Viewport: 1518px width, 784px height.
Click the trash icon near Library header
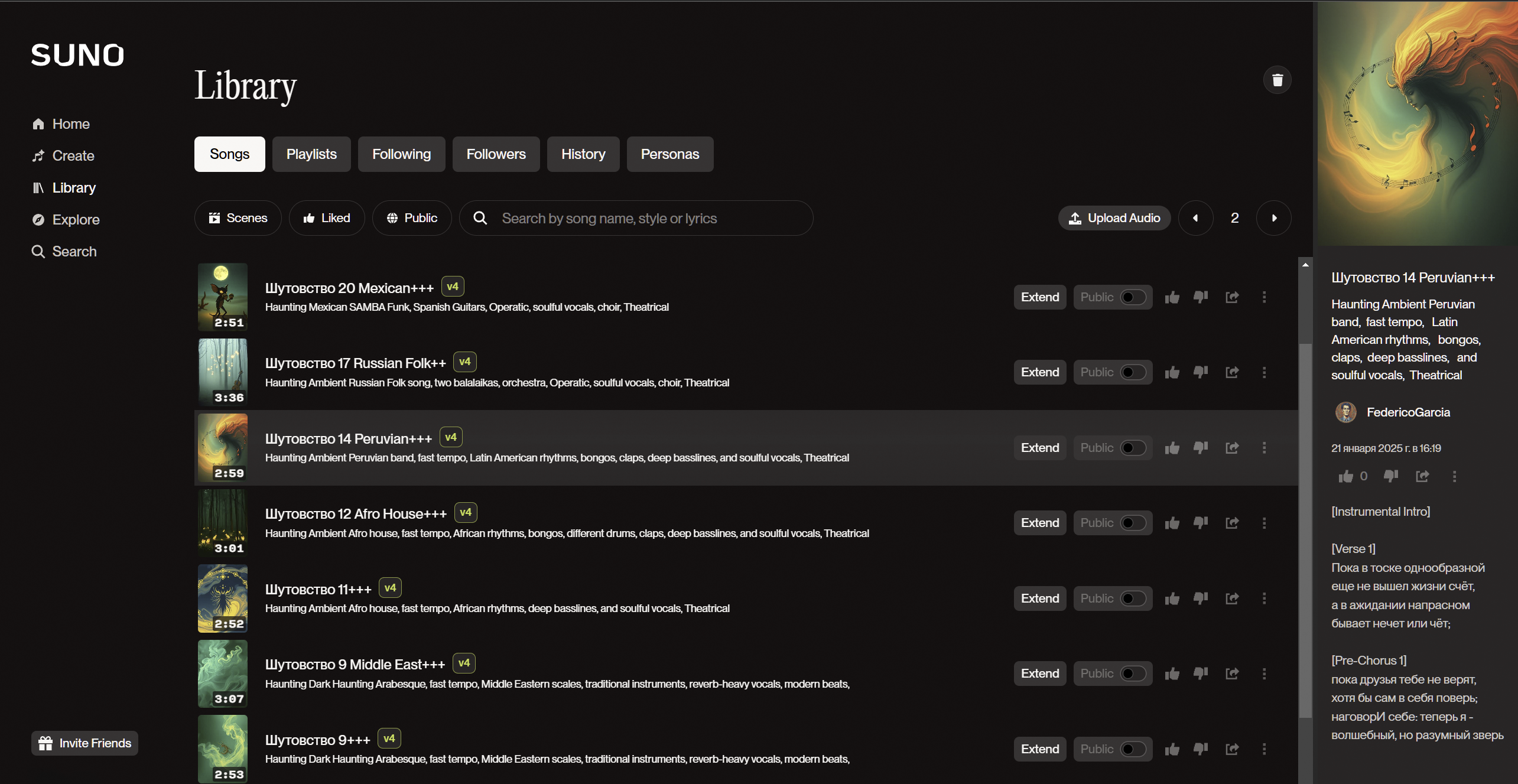point(1277,80)
